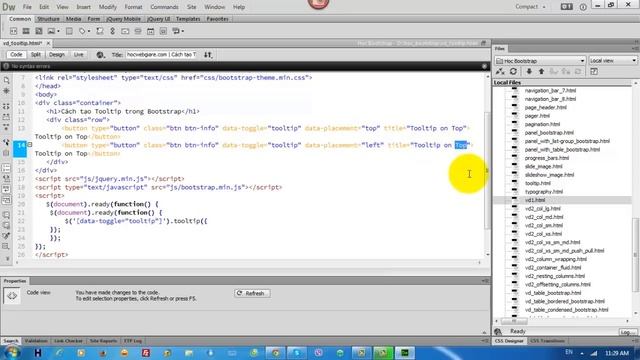Open the Commands menu
Screen dimensions: 640x360
(x=164, y=7)
